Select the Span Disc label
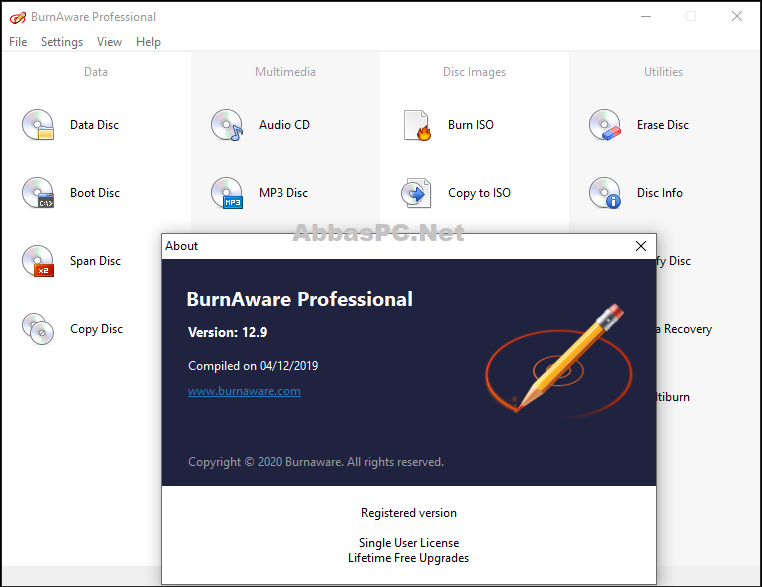The height and width of the screenshot is (587, 762). coord(95,261)
